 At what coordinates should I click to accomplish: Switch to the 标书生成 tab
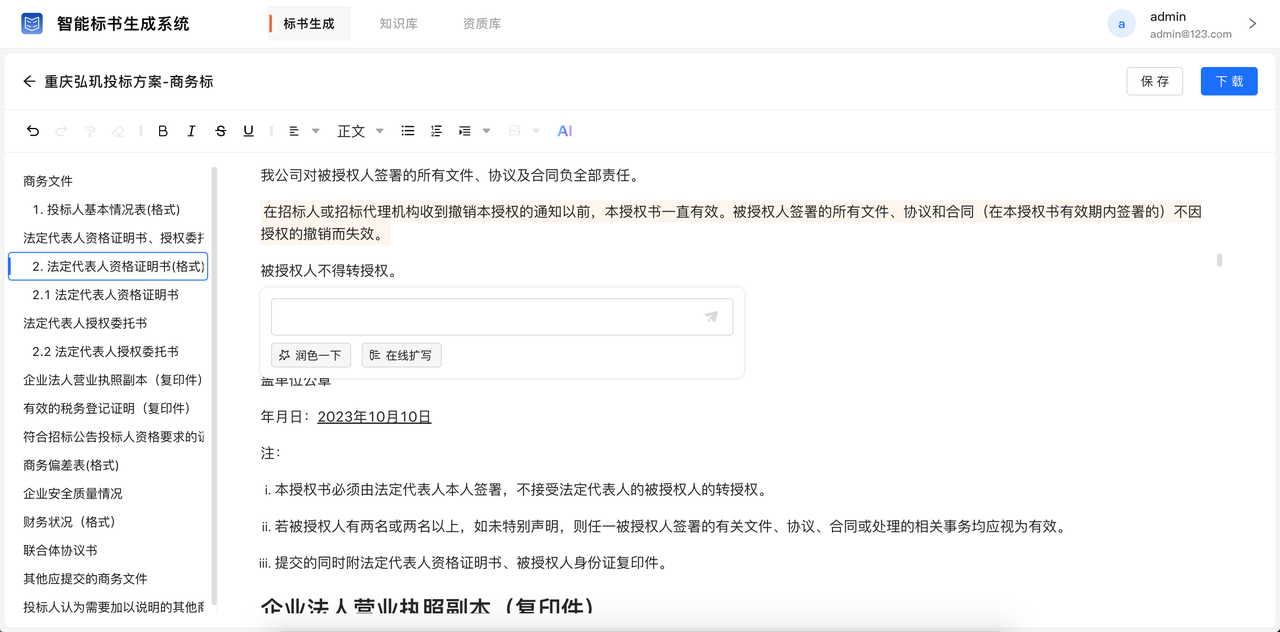(x=309, y=24)
